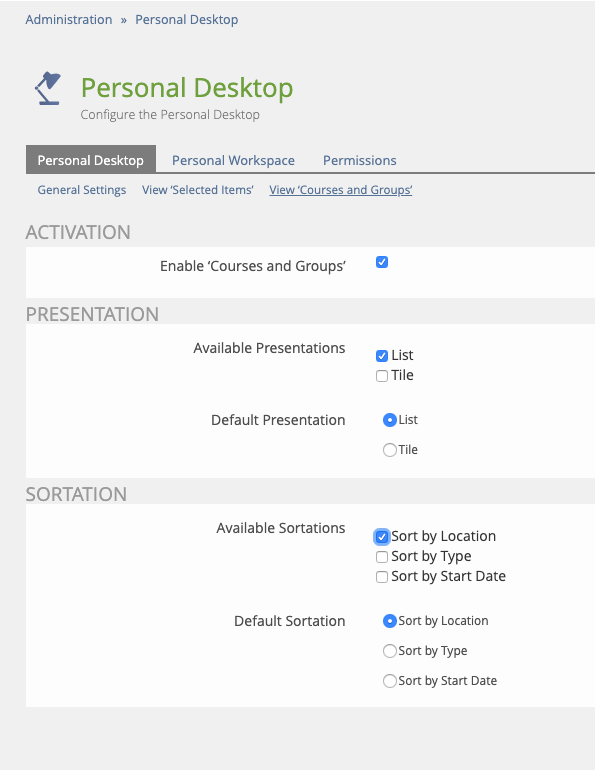Image resolution: width=595 pixels, height=770 pixels.
Task: Choose List as default presentation
Action: tap(390, 420)
